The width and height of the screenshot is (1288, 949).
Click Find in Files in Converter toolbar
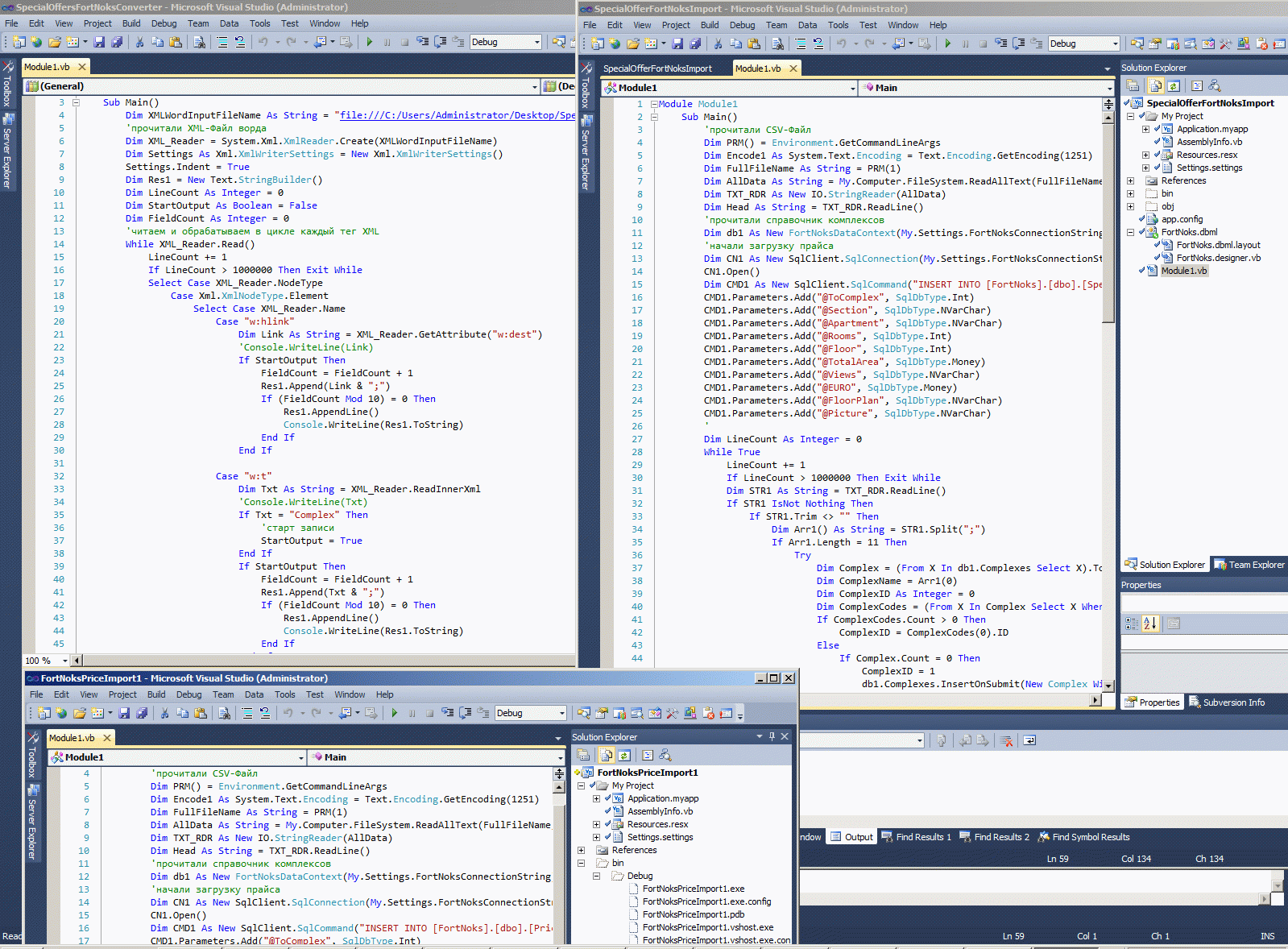click(x=200, y=42)
